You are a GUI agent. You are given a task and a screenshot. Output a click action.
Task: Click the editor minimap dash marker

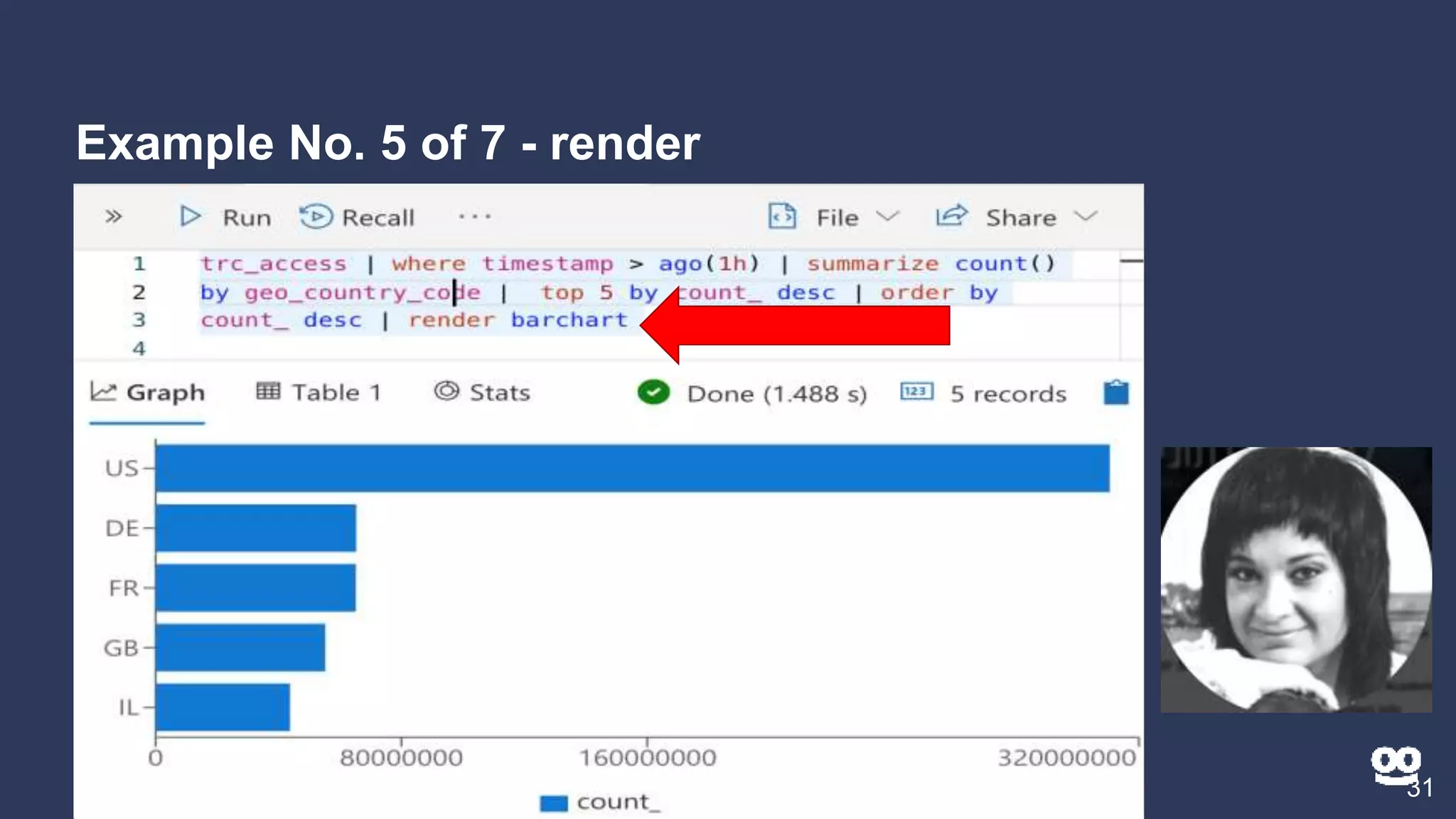[1131, 261]
